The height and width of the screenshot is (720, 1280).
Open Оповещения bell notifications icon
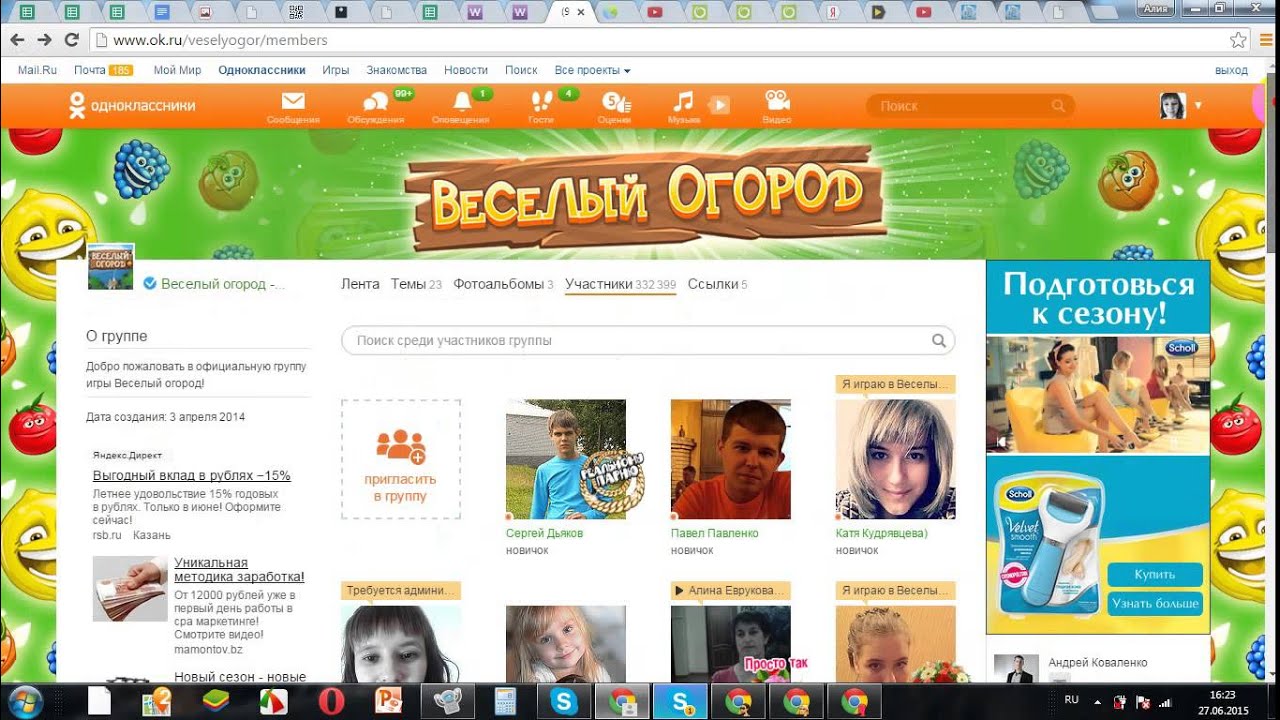461,102
